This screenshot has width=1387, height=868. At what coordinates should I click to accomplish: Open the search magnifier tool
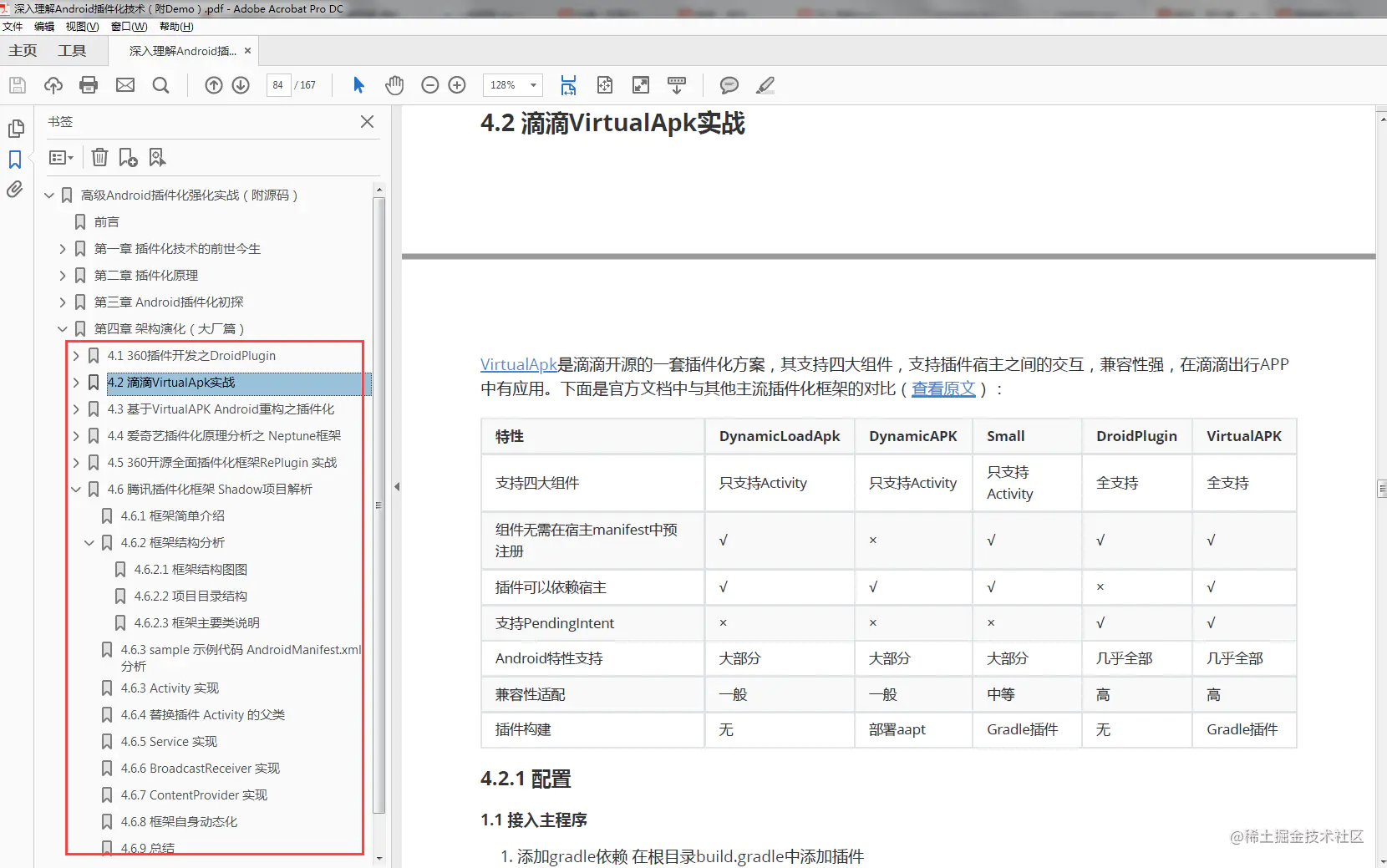pos(161,85)
